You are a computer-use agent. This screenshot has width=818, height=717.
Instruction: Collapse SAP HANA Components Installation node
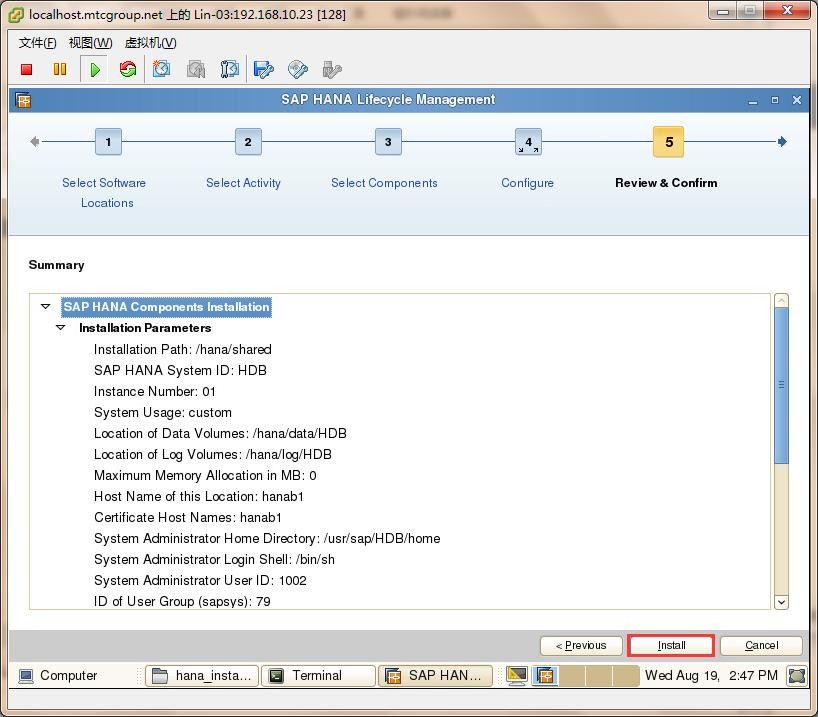pyautogui.click(x=45, y=306)
